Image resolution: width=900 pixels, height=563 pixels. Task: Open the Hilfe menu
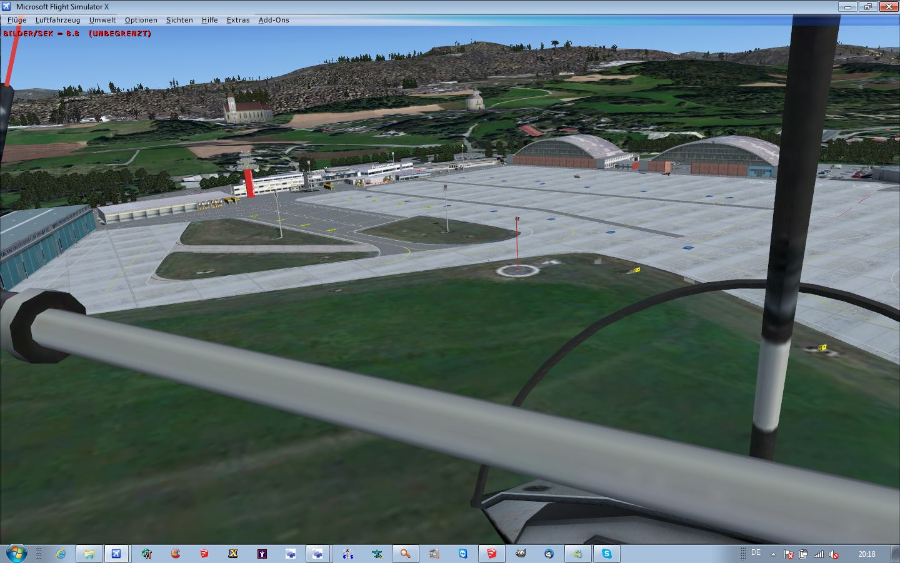(x=210, y=20)
